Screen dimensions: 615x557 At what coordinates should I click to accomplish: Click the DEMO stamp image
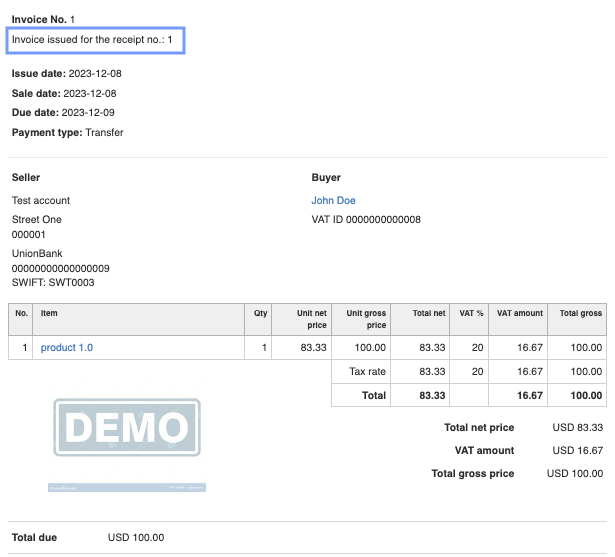coord(126,429)
